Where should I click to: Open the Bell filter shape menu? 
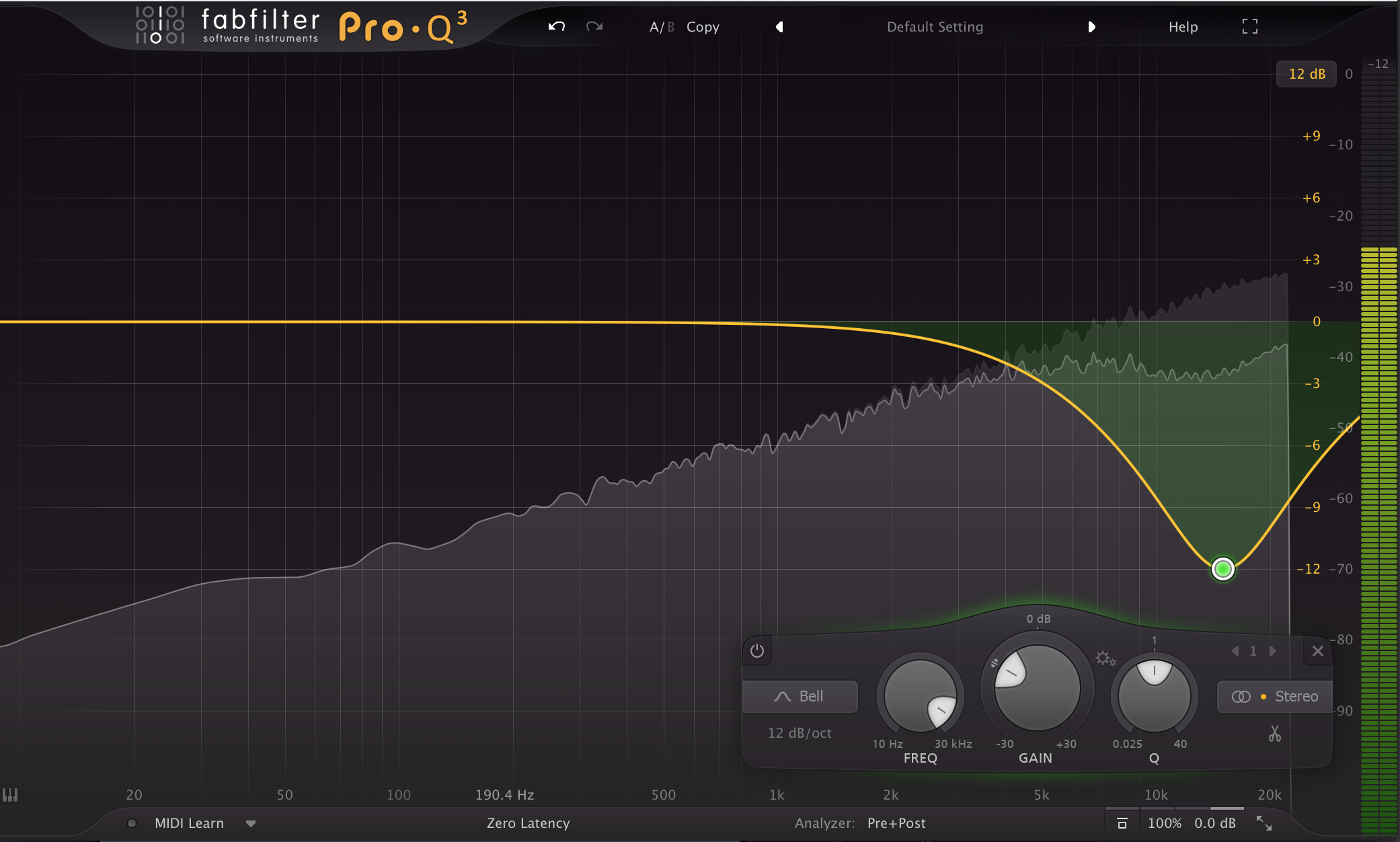coord(800,696)
